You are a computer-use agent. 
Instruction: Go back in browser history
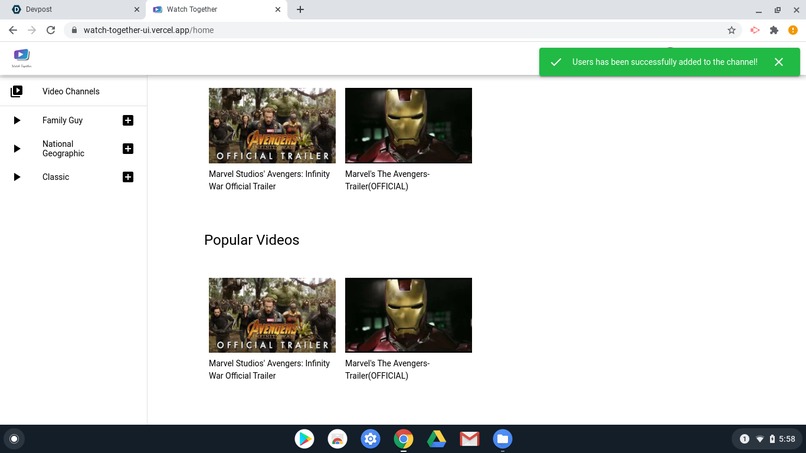[x=13, y=30]
